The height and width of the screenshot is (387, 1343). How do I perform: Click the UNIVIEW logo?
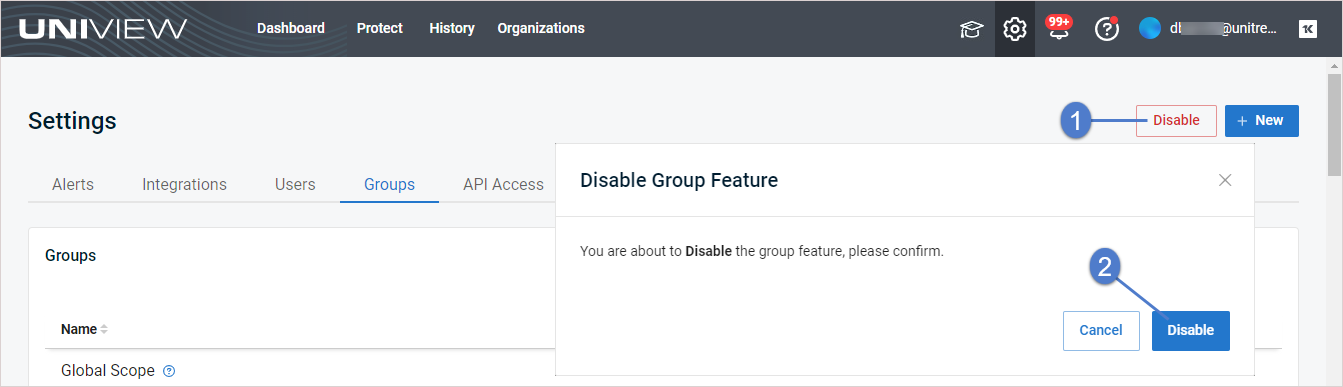coord(103,29)
